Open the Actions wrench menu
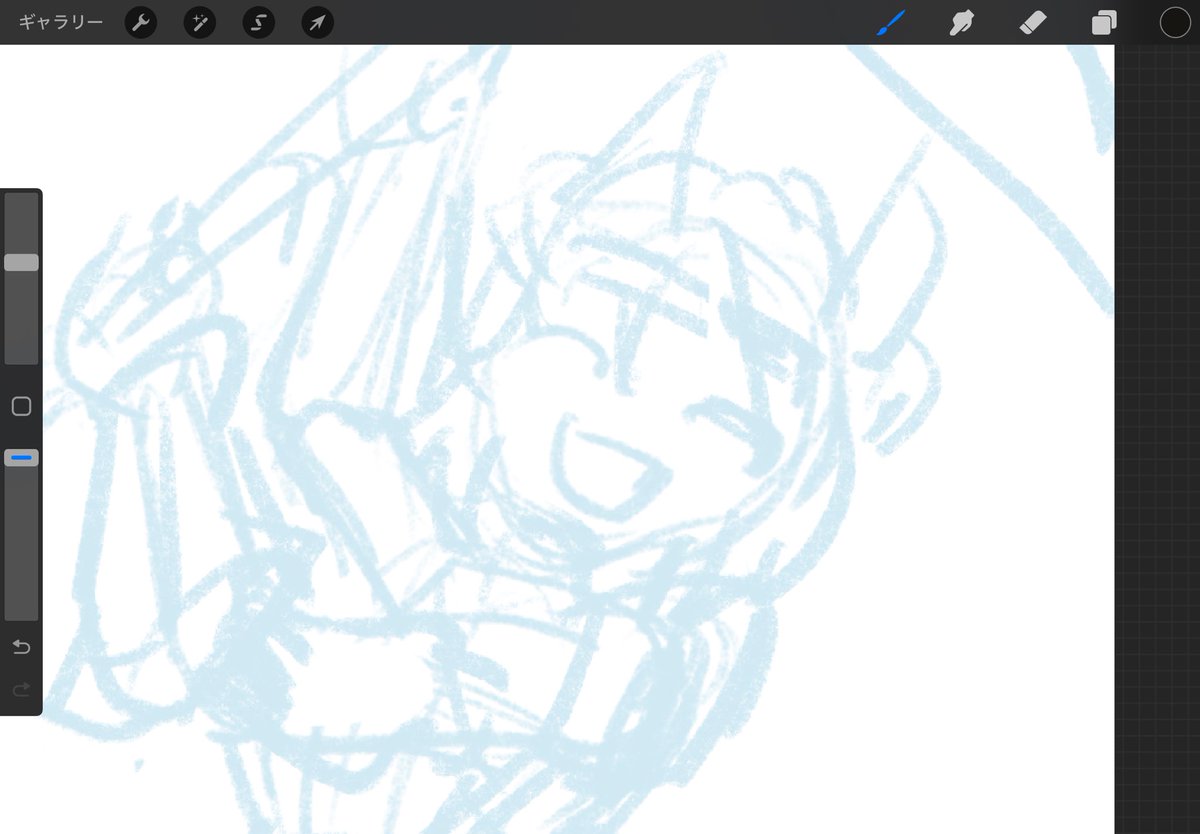The height and width of the screenshot is (834, 1200). coord(141,23)
